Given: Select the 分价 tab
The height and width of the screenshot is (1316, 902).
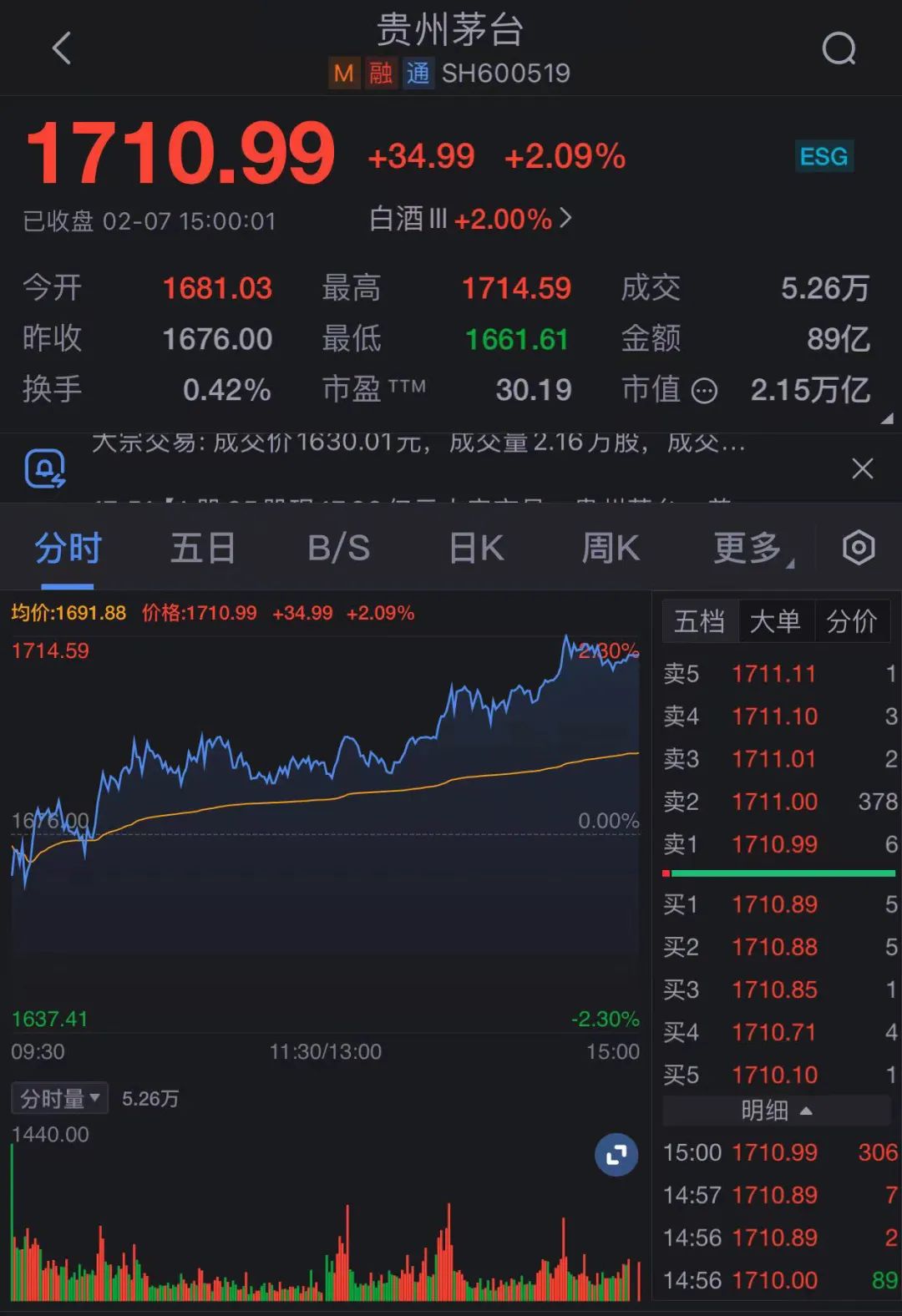Looking at the screenshot, I should tap(852, 621).
